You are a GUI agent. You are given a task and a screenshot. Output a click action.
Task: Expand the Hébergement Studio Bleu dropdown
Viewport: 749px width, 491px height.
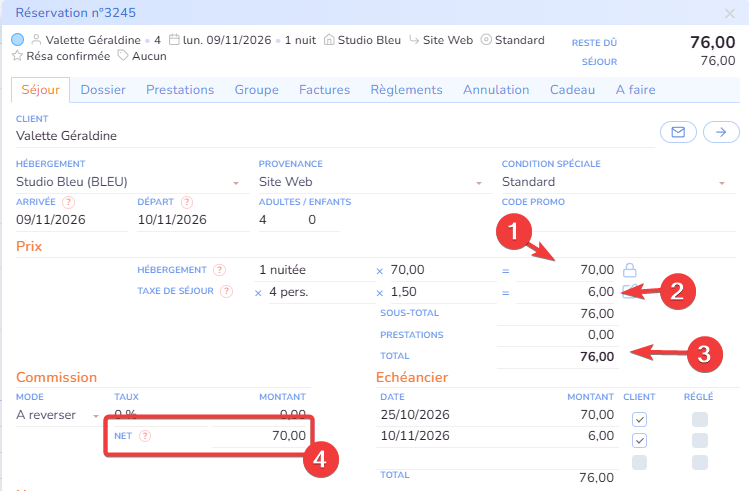(236, 183)
